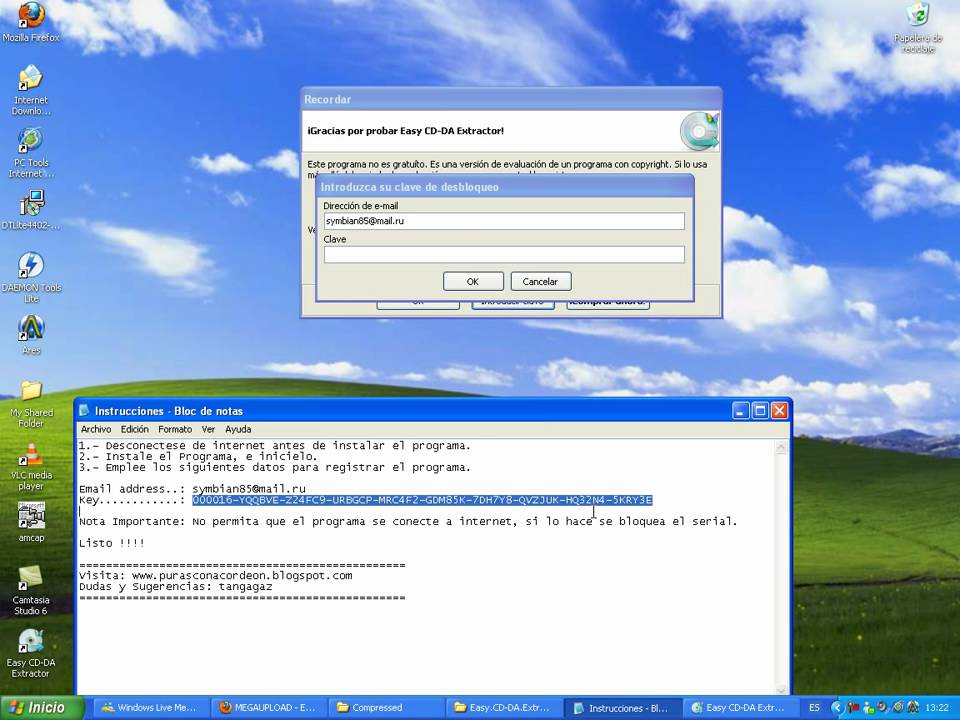The width and height of the screenshot is (960, 720).
Task: Select the Easy CD-DA Extractor desktop shortcut
Action: [x=31, y=653]
